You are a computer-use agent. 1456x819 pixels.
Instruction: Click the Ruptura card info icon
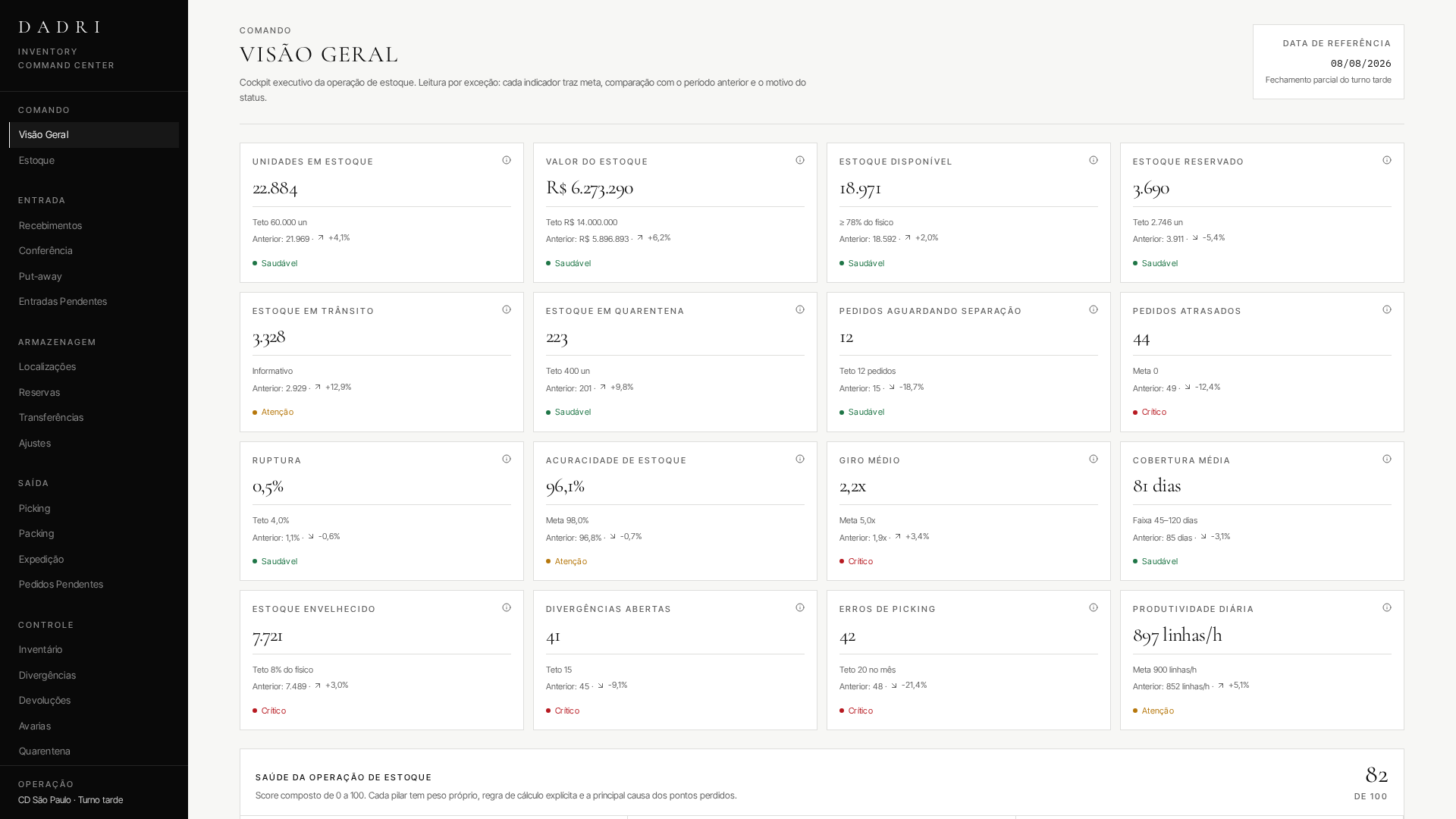point(507,459)
